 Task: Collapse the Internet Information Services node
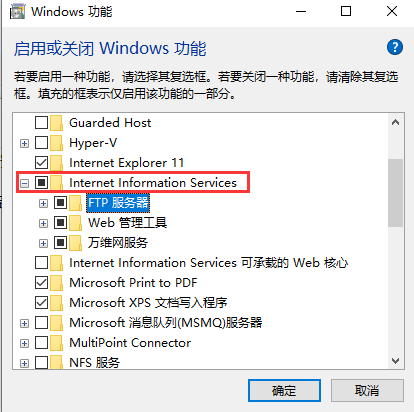(24, 184)
